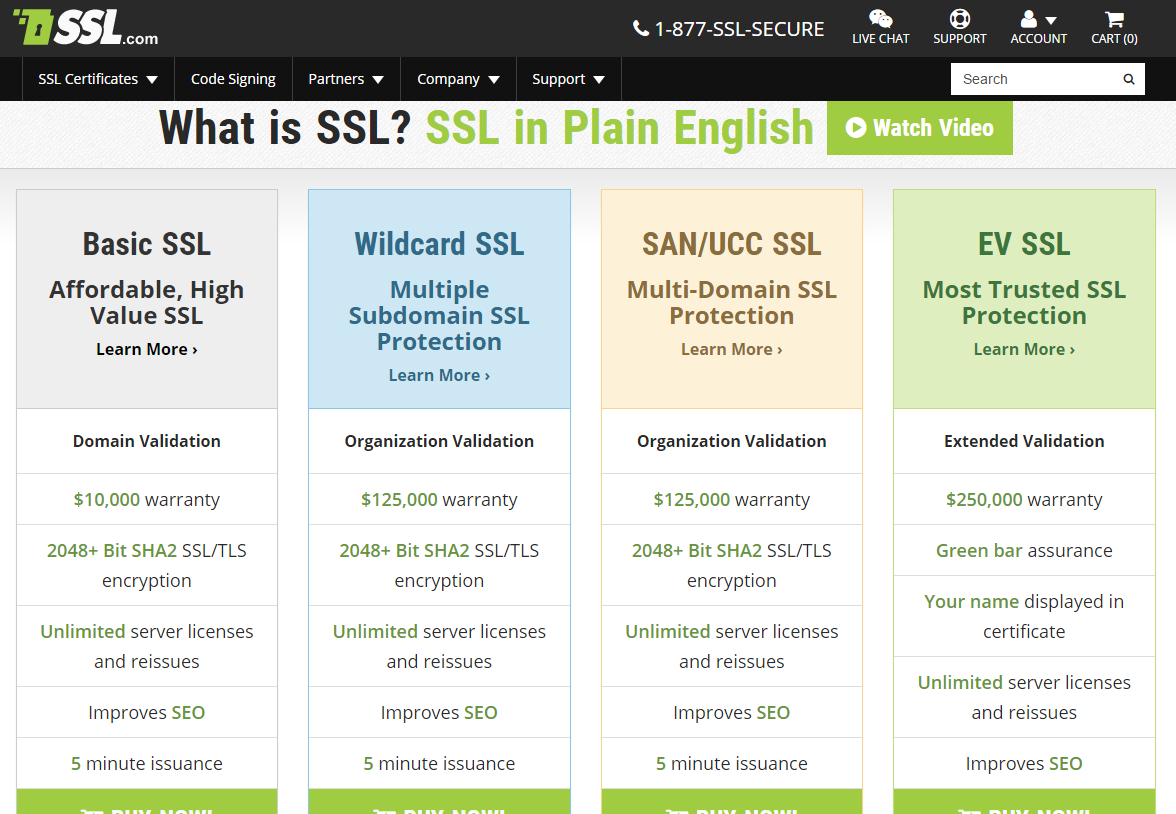Screen dimensions: 1176x814
Task: Follow Learn More under Basic SSL
Action: [x=147, y=350]
